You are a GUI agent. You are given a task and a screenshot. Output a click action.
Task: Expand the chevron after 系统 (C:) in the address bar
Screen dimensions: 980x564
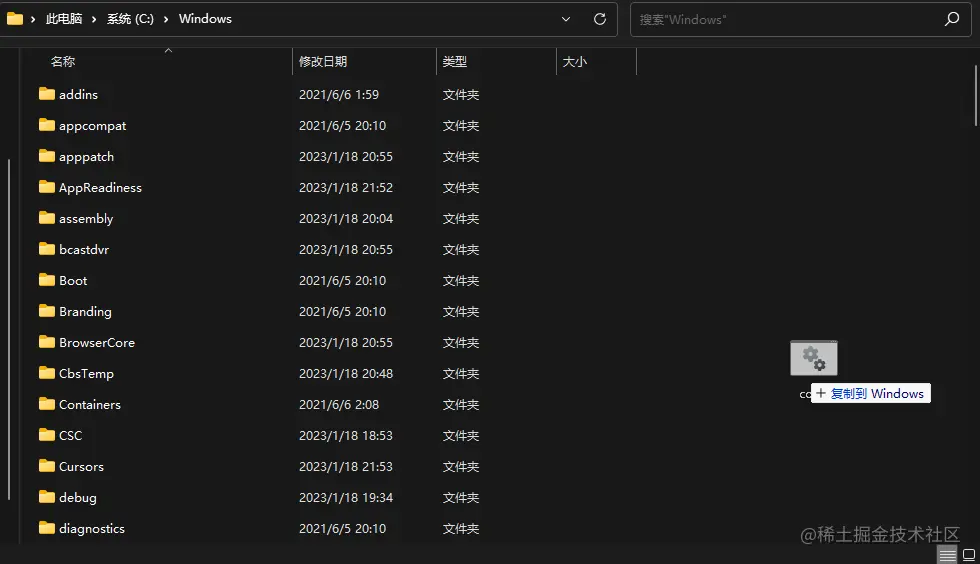tap(166, 19)
